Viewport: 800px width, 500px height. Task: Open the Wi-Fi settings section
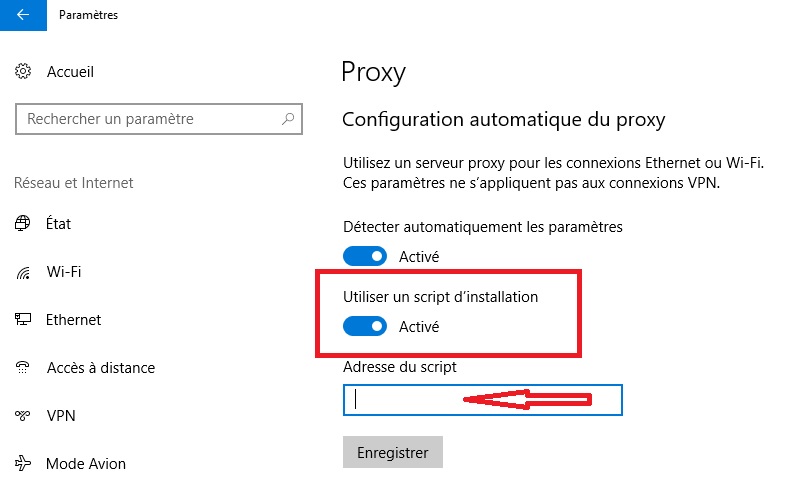coord(64,271)
